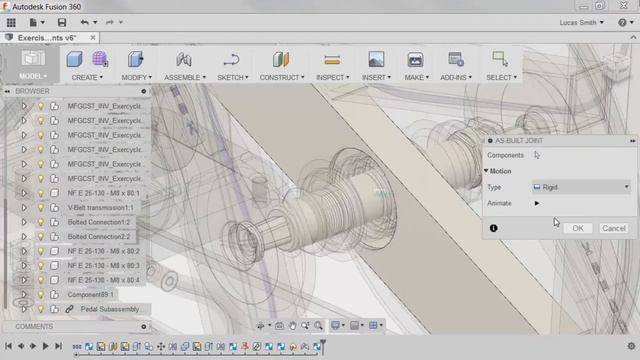Collapse the BROWSER panel with double arrows
Viewport: 640px width, 360px height.
coord(7,91)
